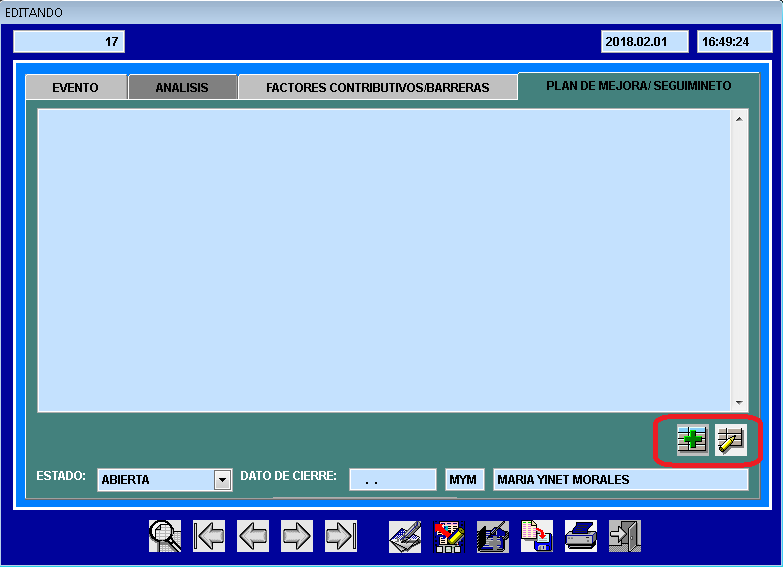
Task: Click the DATO DE CIERRE: label
Action: pos(288,476)
